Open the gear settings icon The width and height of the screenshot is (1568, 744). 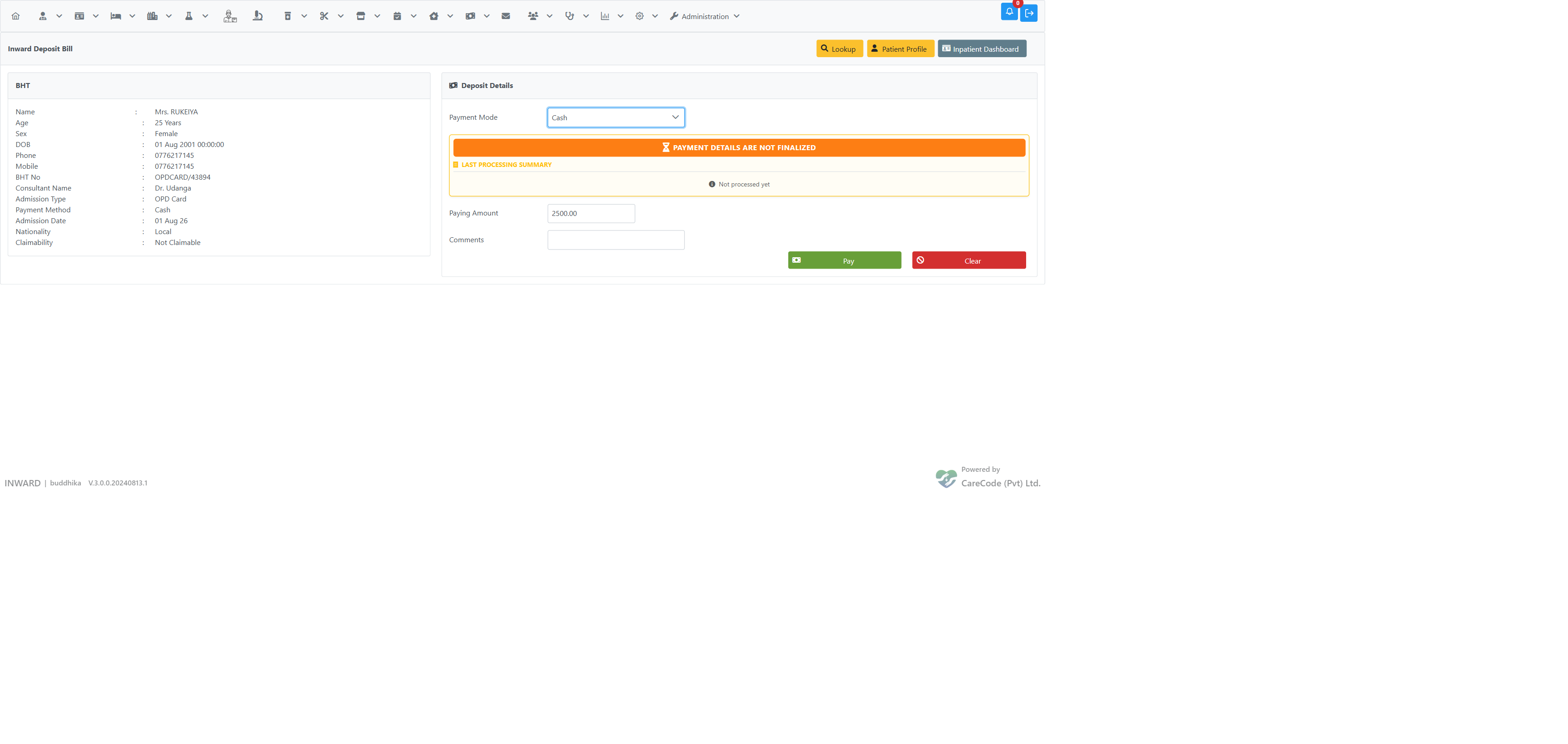(640, 16)
